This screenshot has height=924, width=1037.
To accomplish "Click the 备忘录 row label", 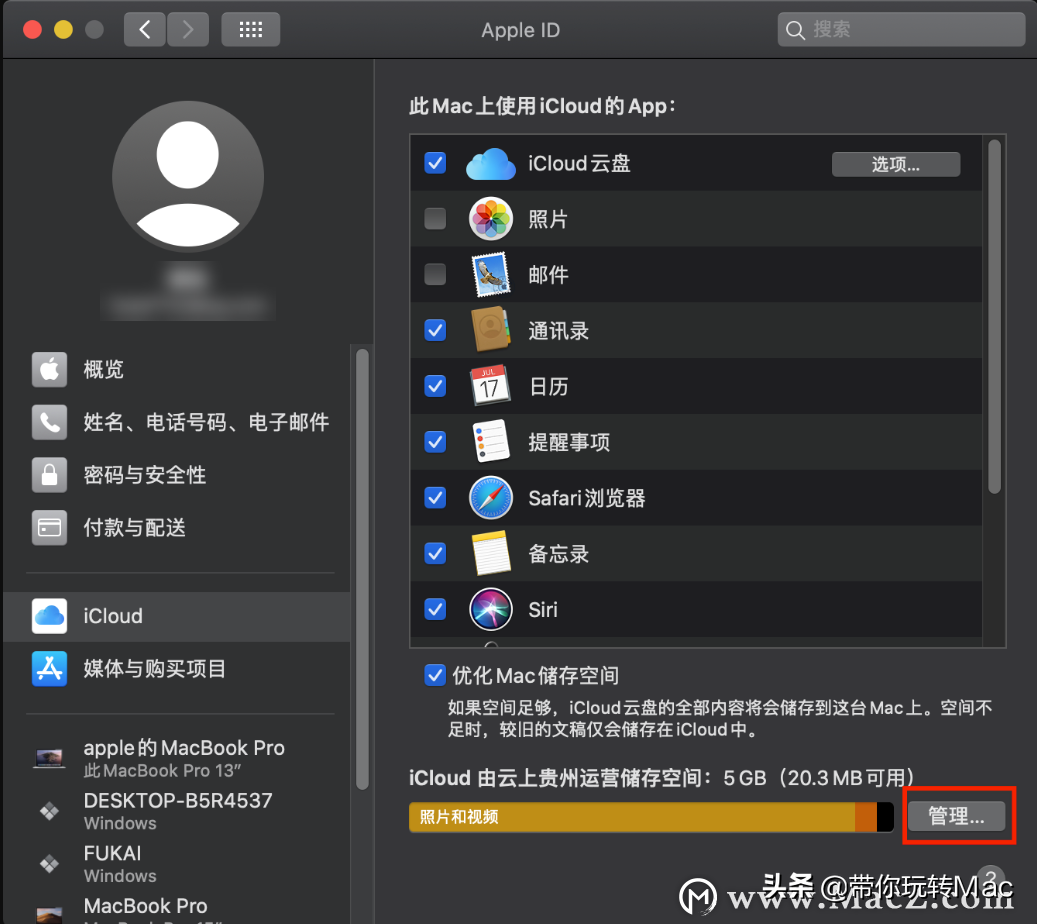I will point(558,554).
